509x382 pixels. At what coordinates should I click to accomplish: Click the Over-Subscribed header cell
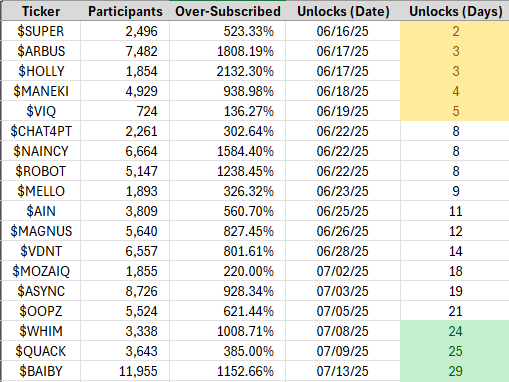tap(227, 11)
